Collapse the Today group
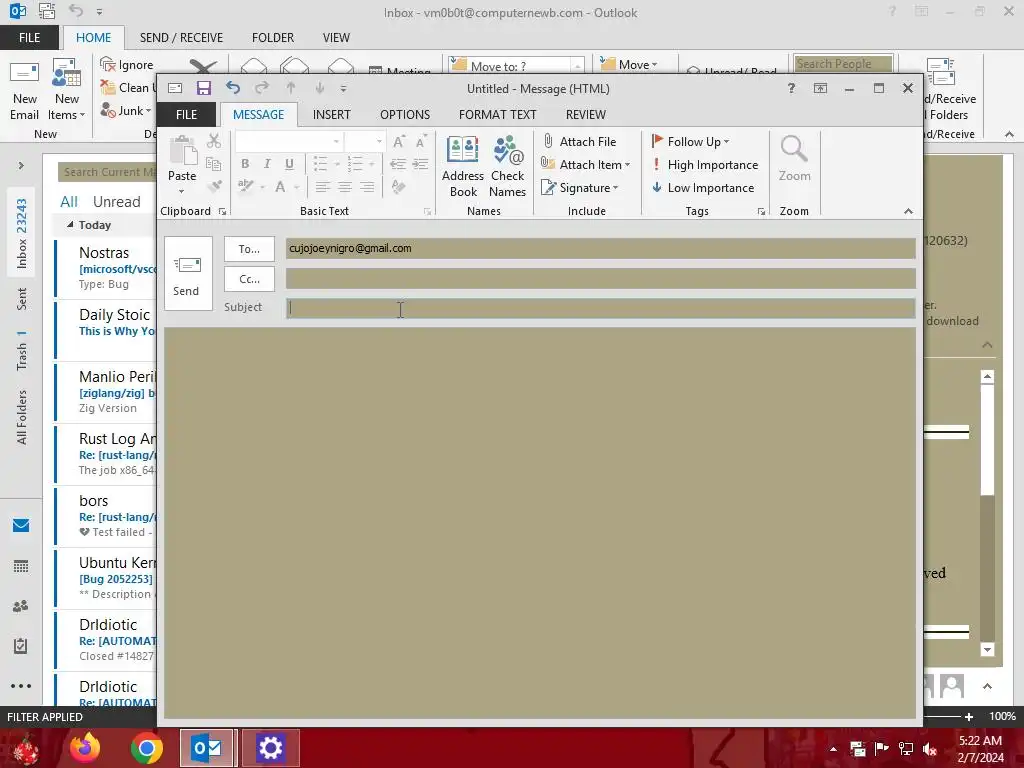Viewport: 1024px width, 768px height. [70, 224]
